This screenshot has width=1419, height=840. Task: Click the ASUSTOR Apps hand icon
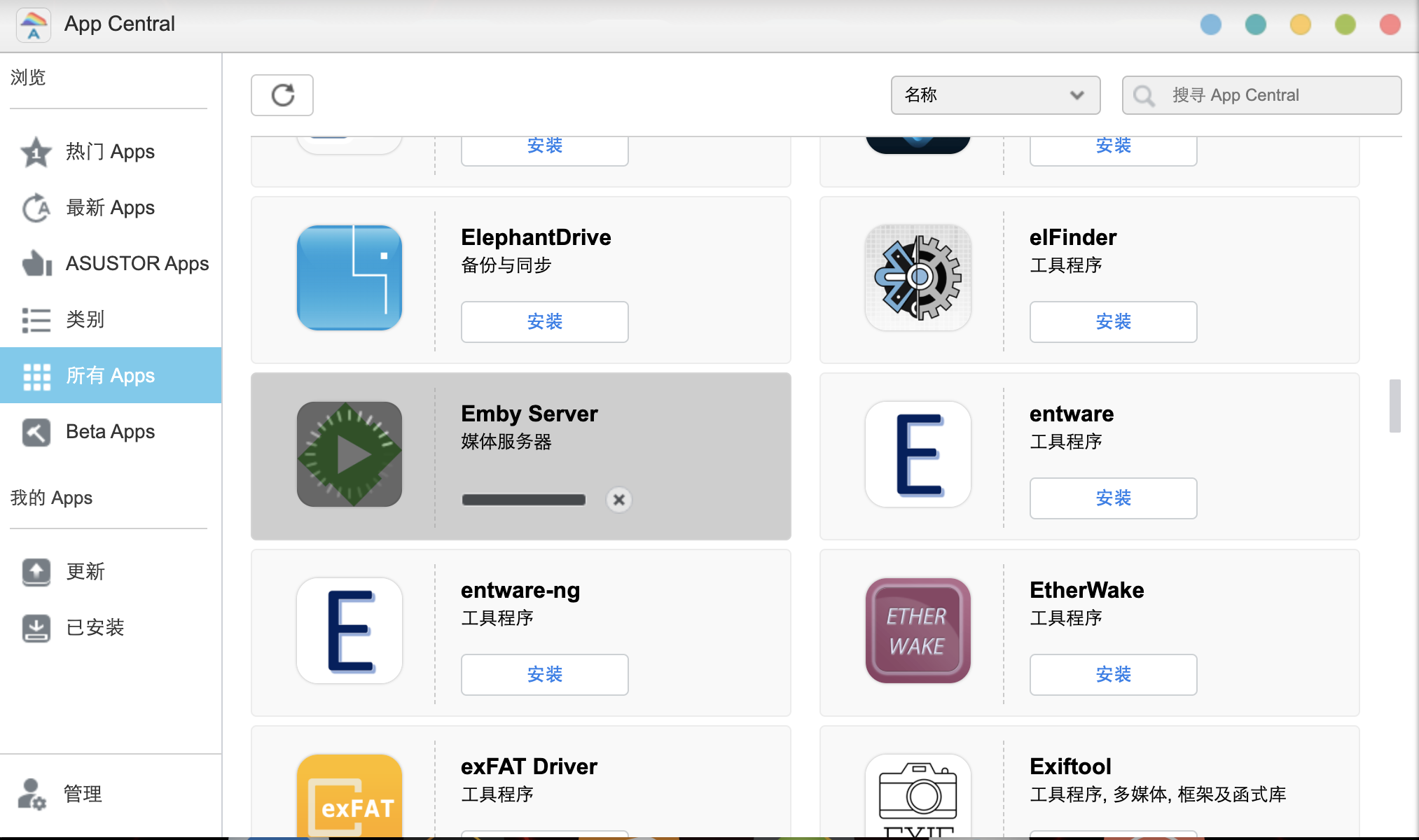[x=36, y=264]
